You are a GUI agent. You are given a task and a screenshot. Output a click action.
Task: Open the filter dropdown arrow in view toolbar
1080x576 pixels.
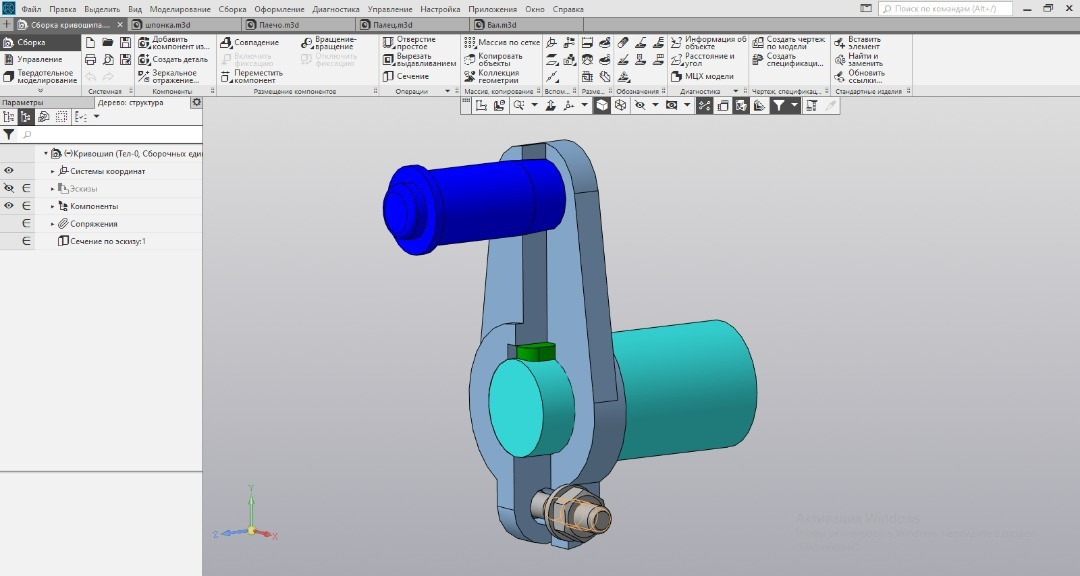(x=795, y=105)
